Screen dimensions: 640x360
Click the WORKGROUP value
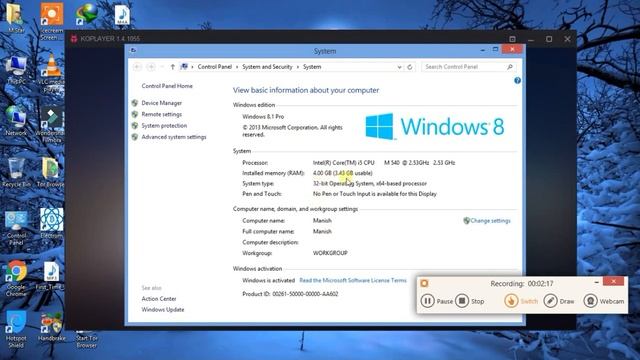tap(330, 253)
